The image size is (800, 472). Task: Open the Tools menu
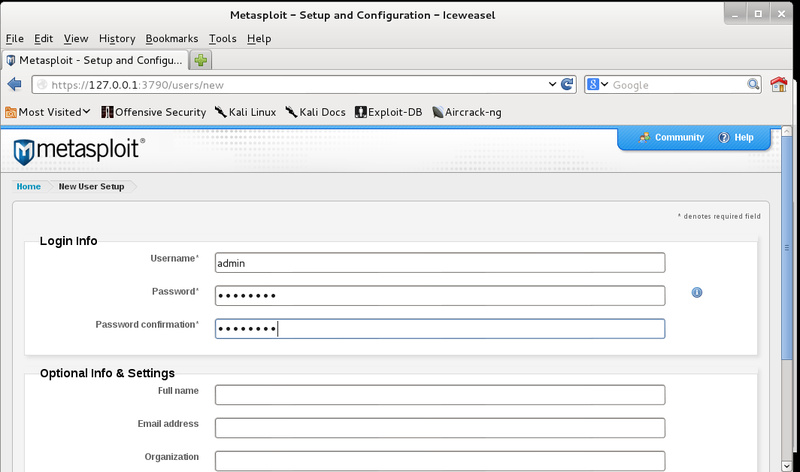(222, 39)
